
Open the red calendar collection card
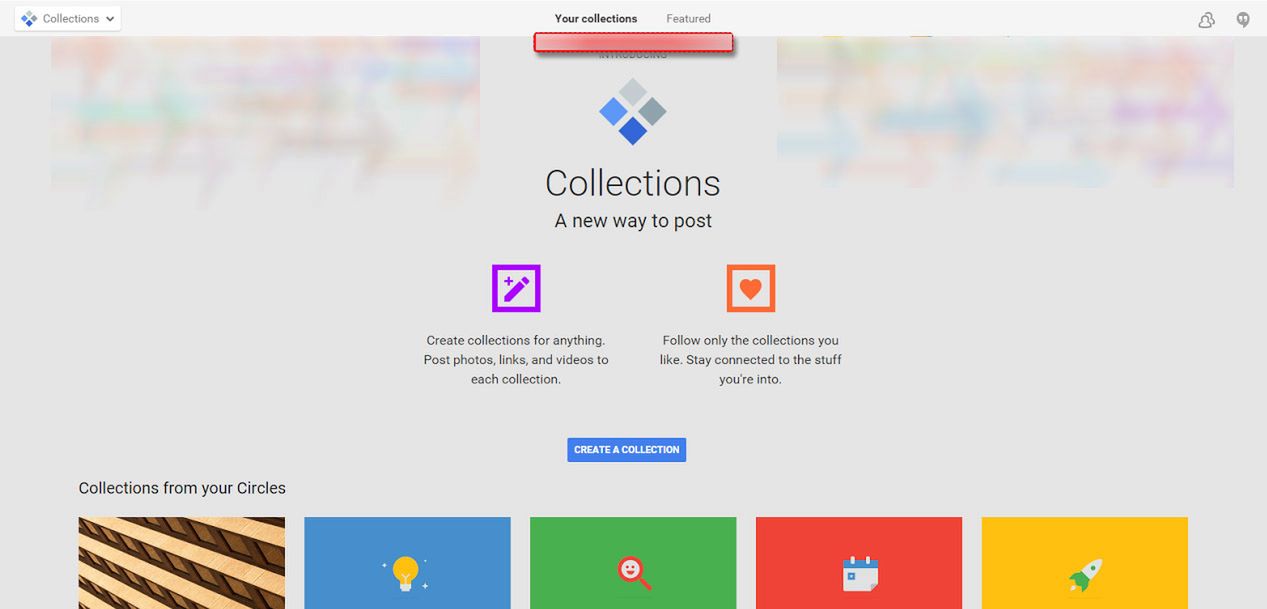click(859, 563)
